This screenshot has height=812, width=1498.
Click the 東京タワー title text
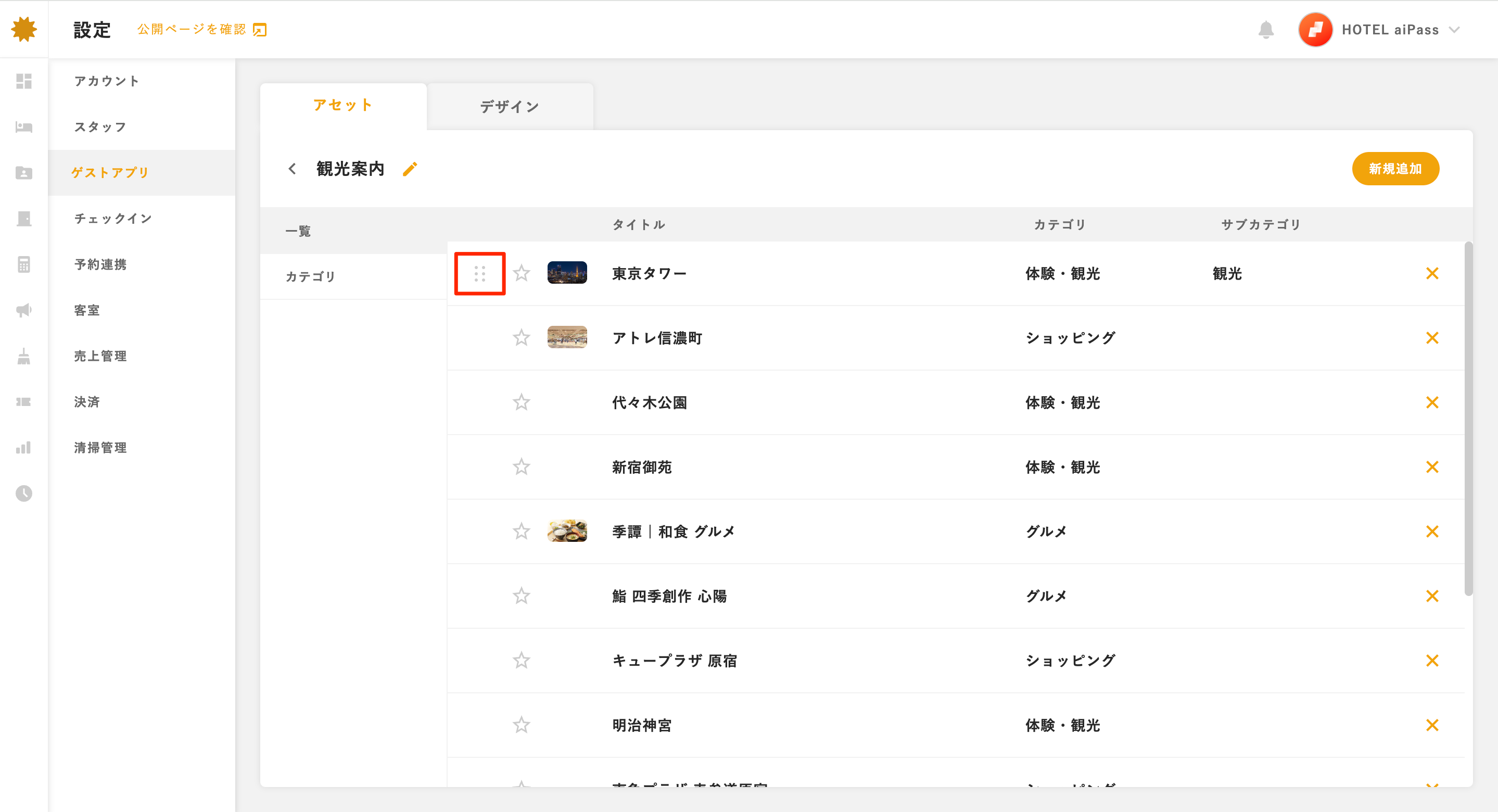click(650, 273)
